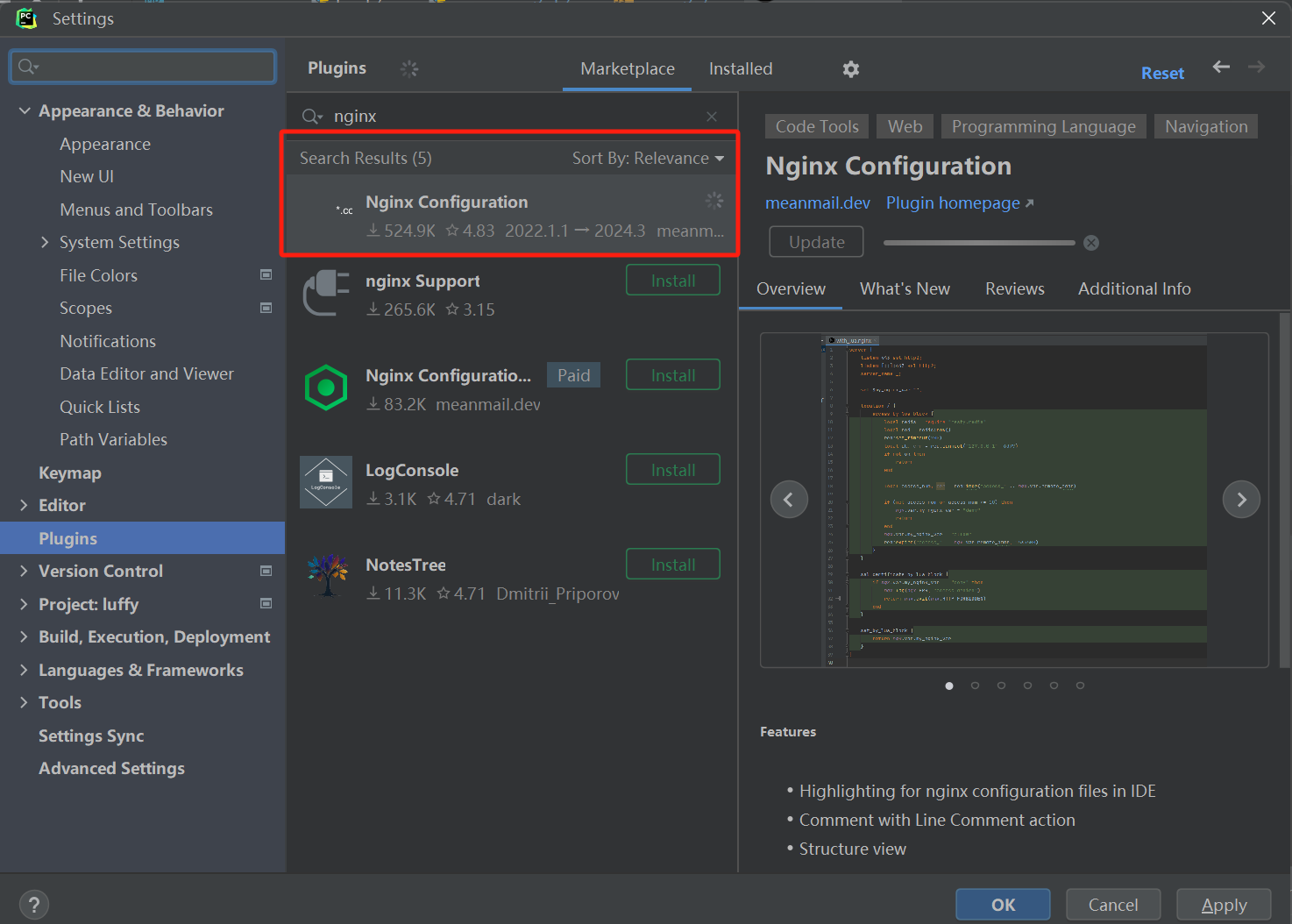The height and width of the screenshot is (924, 1292).
Task: Click Scopes project-level marker icon
Action: [266, 308]
